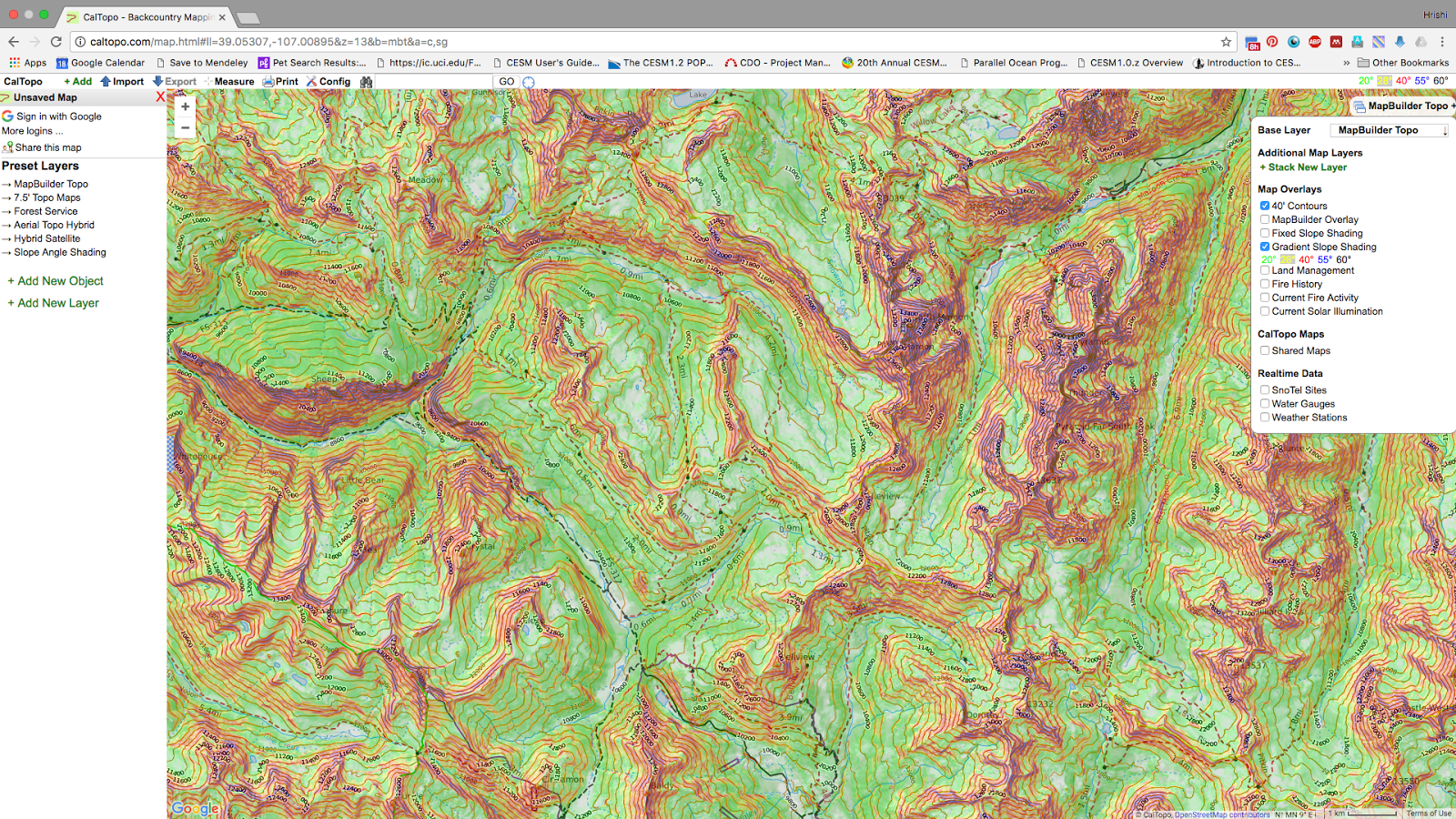Check the Water Gauges option

tap(1265, 403)
